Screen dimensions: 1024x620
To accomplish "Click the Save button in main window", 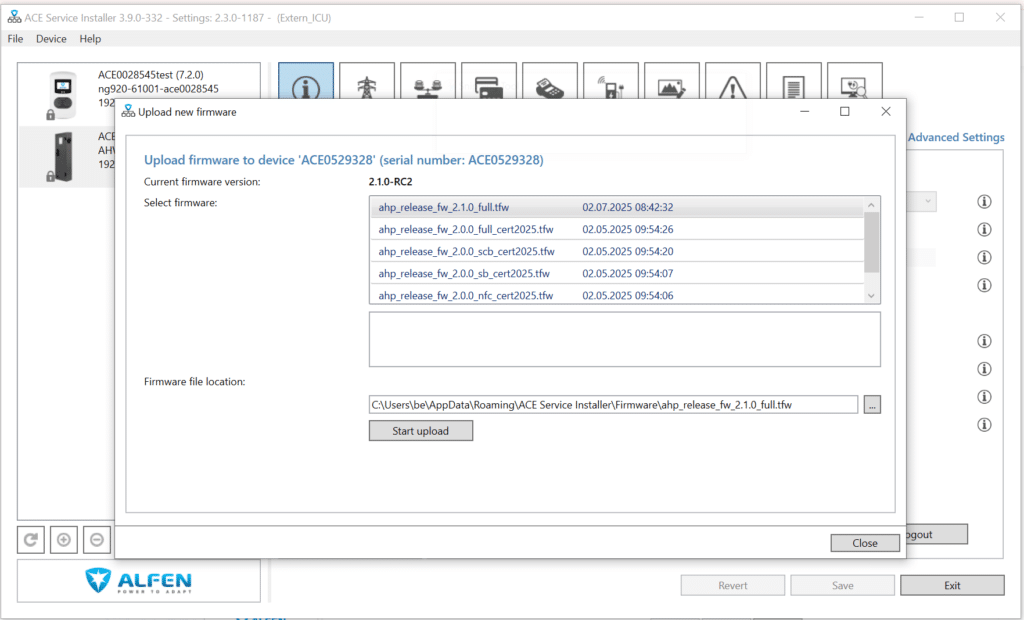I will 842,585.
